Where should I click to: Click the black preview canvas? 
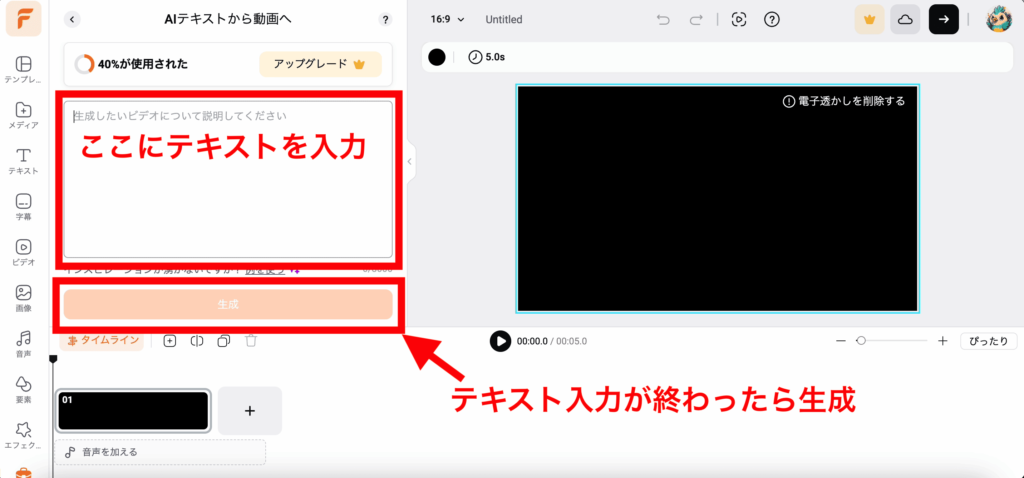point(717,199)
